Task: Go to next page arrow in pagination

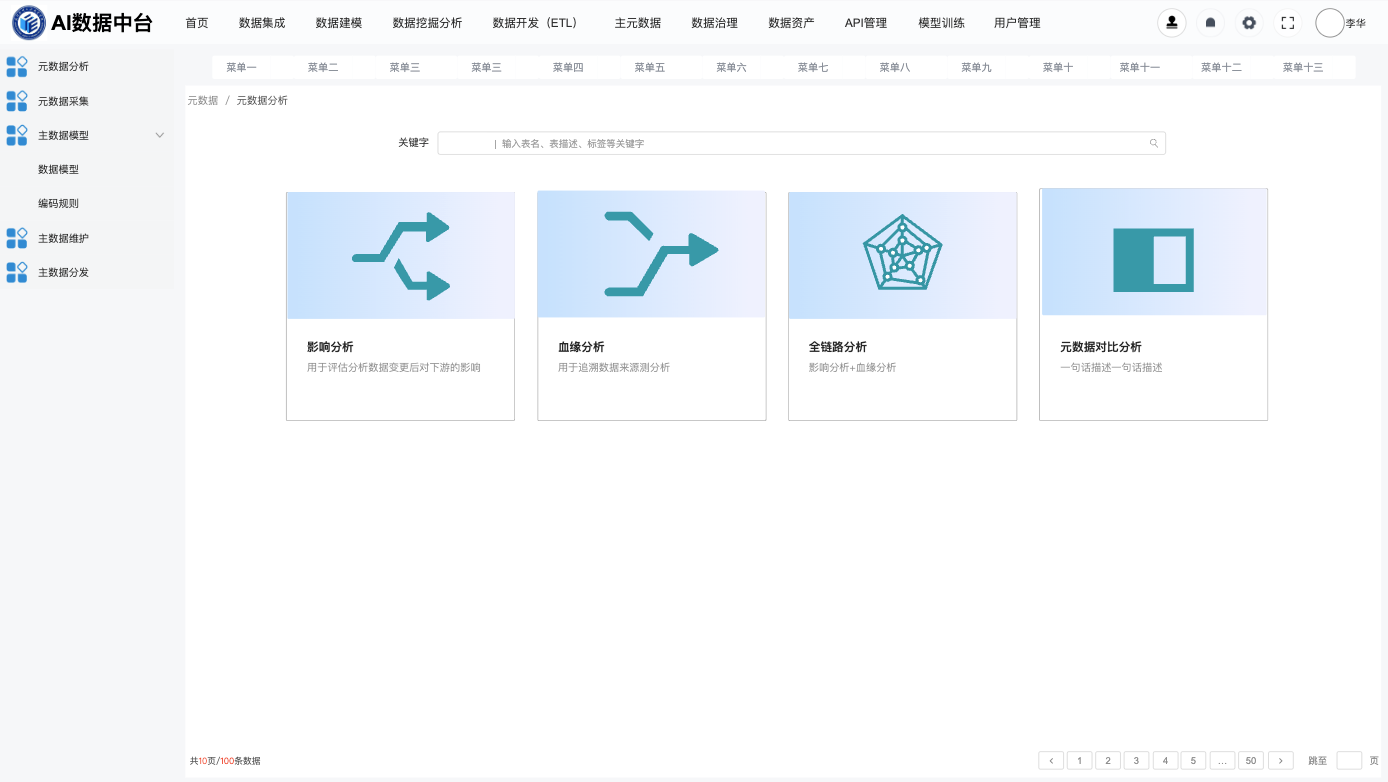Action: (x=1282, y=761)
